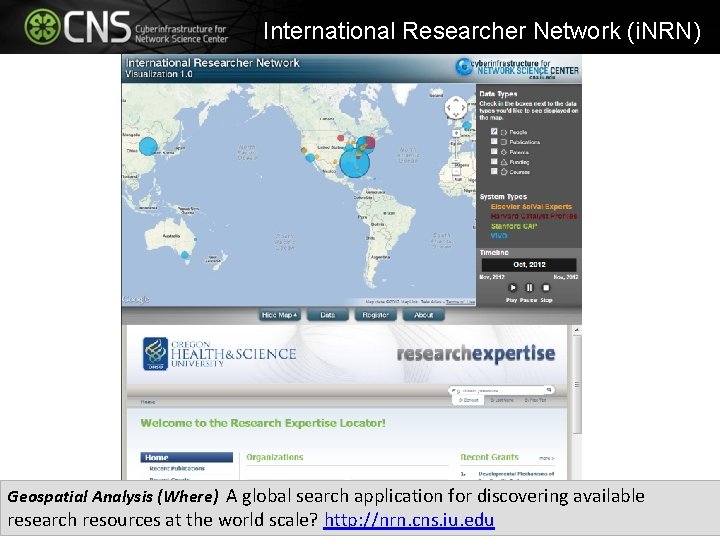The image size is (720, 540).
Task: Click the Oct, 2012 timeline display
Action: click(x=529, y=264)
